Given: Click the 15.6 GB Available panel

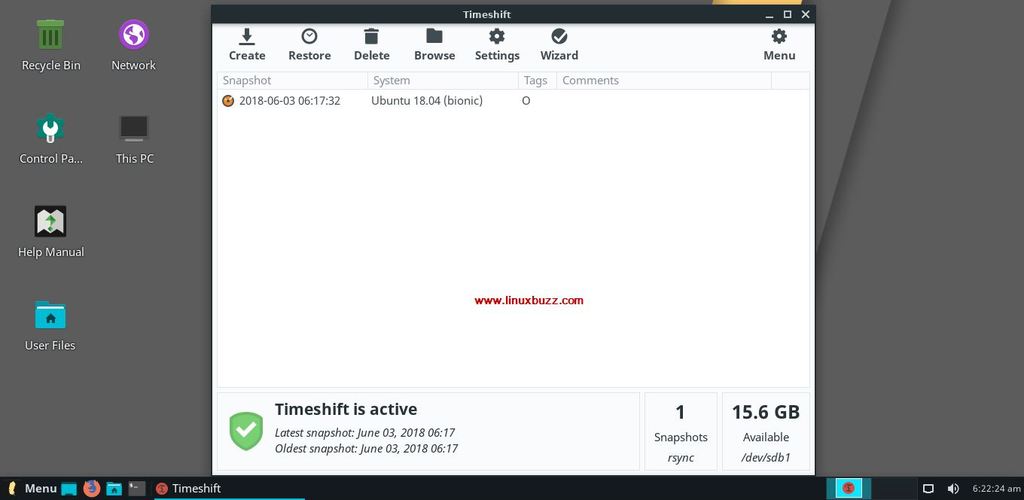Looking at the screenshot, I should point(766,431).
